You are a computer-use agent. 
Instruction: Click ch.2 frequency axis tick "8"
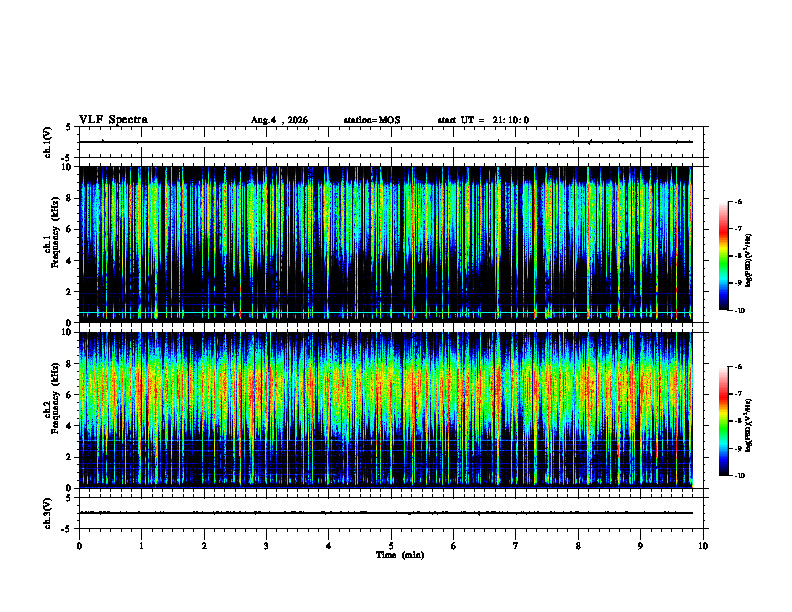[x=69, y=364]
